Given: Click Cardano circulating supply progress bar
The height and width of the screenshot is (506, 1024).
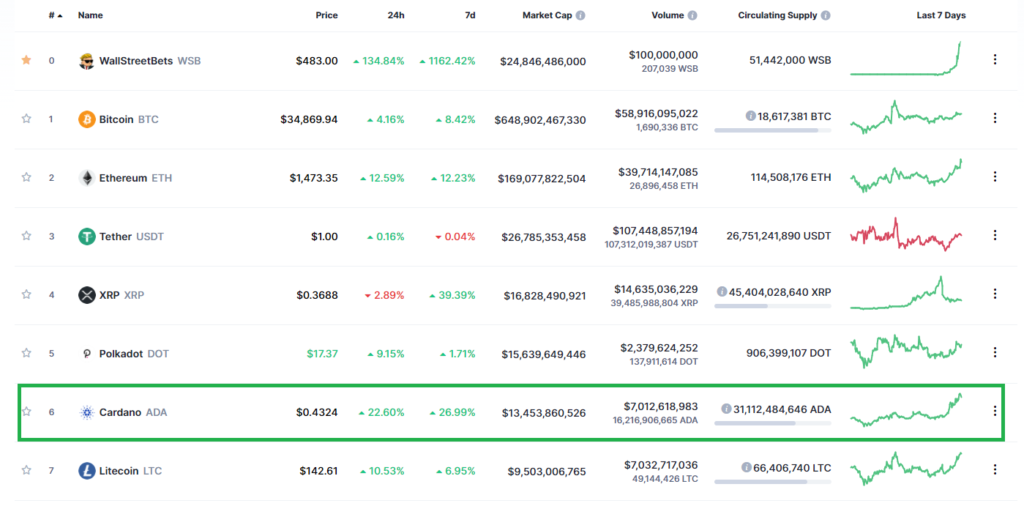Looking at the screenshot, I should pyautogui.click(x=773, y=424).
